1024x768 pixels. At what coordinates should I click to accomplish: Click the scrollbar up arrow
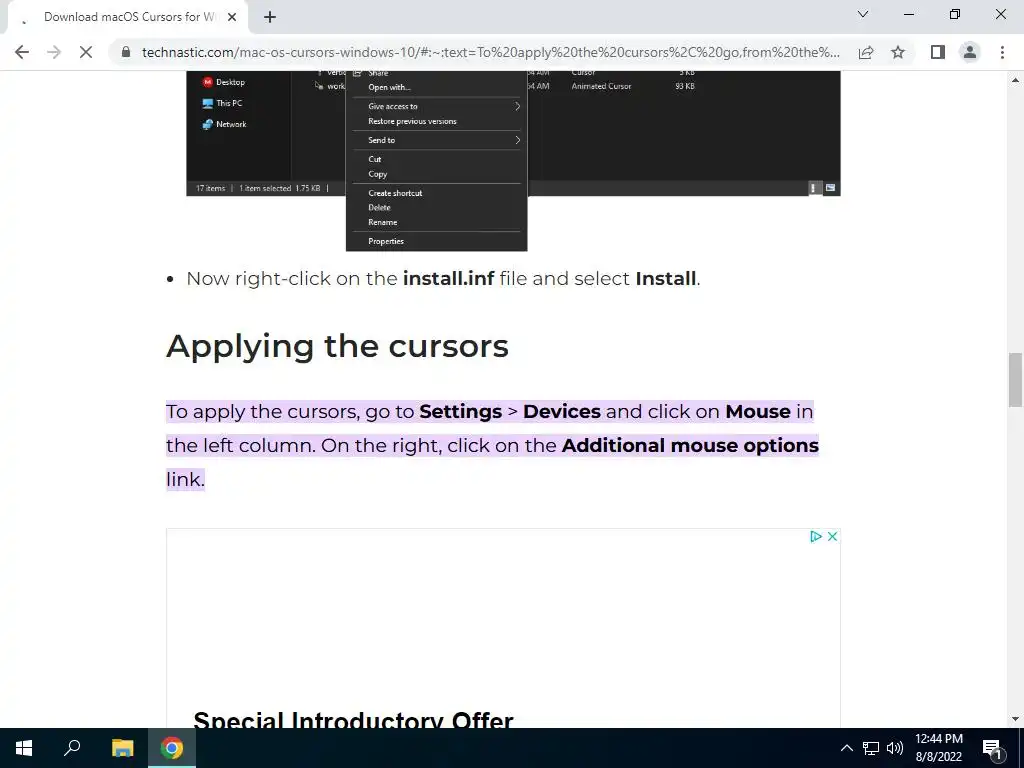[x=1016, y=80]
